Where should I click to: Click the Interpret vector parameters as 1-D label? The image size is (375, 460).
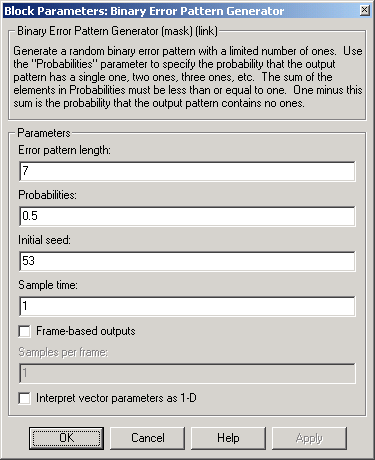(x=116, y=398)
